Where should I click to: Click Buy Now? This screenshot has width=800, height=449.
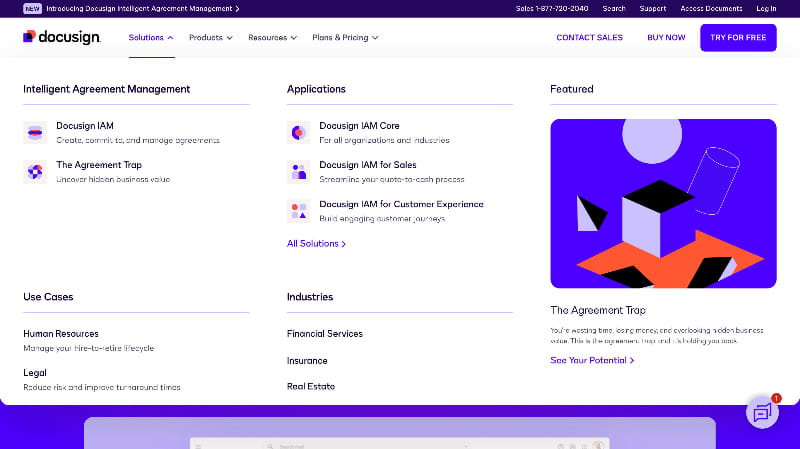[x=666, y=38]
